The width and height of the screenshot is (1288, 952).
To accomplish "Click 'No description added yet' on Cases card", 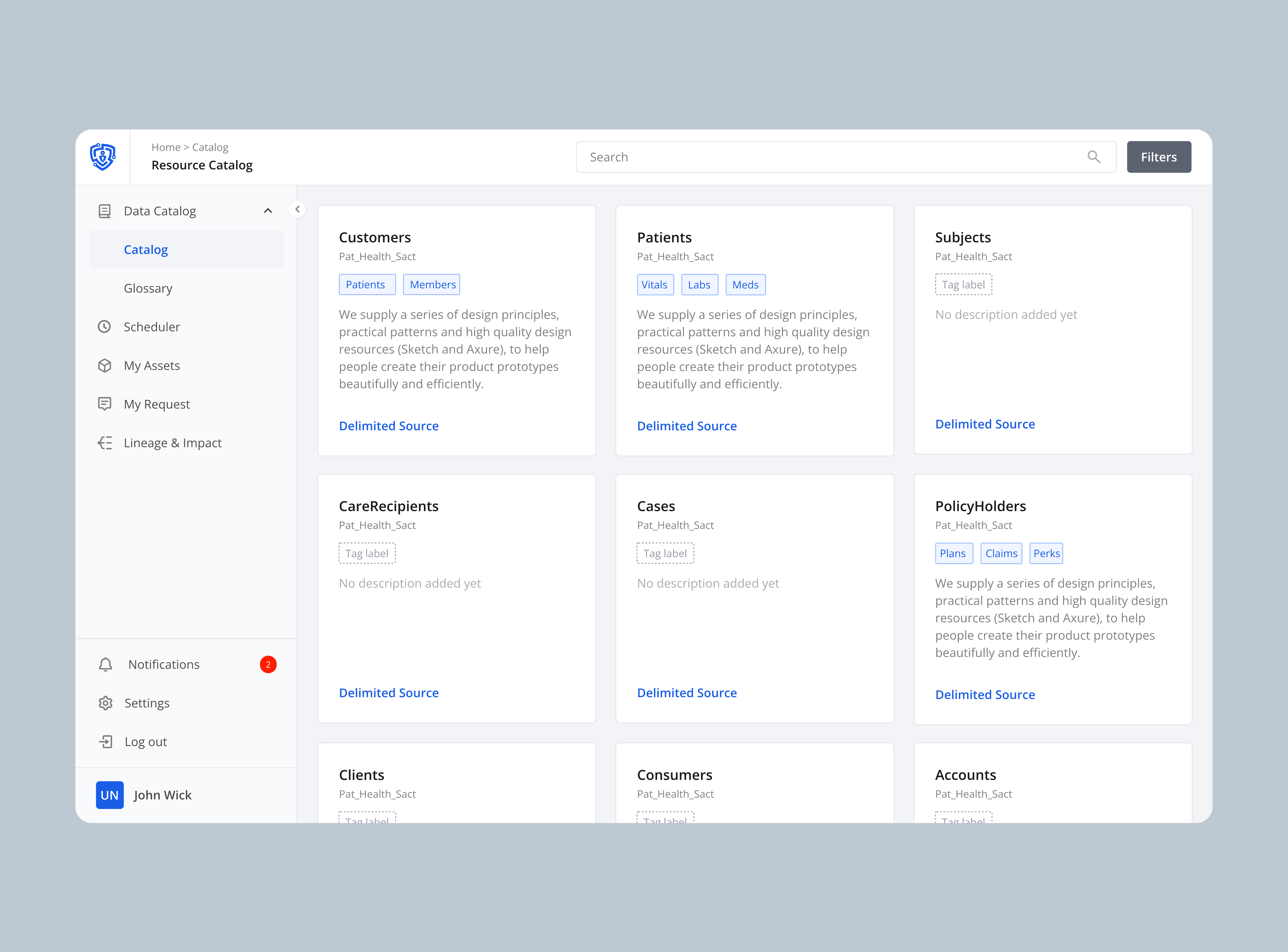I will (708, 583).
